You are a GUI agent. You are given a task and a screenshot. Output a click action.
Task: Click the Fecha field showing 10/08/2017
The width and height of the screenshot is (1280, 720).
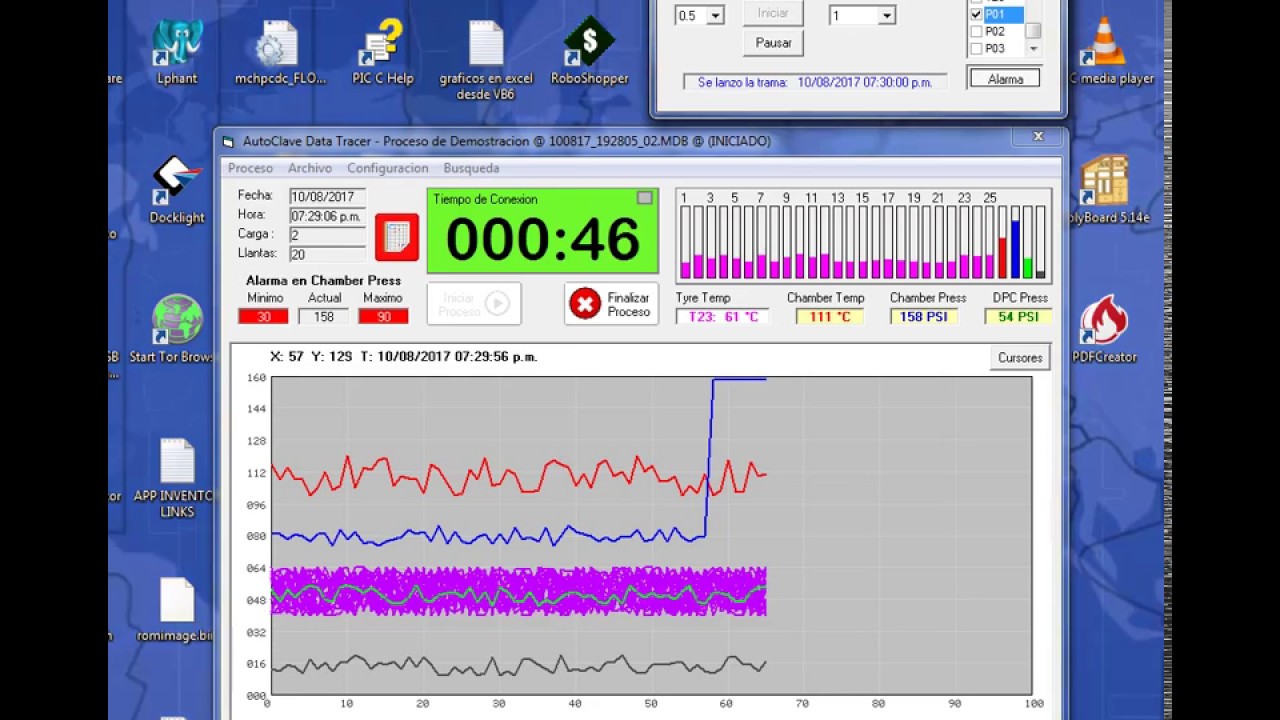click(x=328, y=197)
